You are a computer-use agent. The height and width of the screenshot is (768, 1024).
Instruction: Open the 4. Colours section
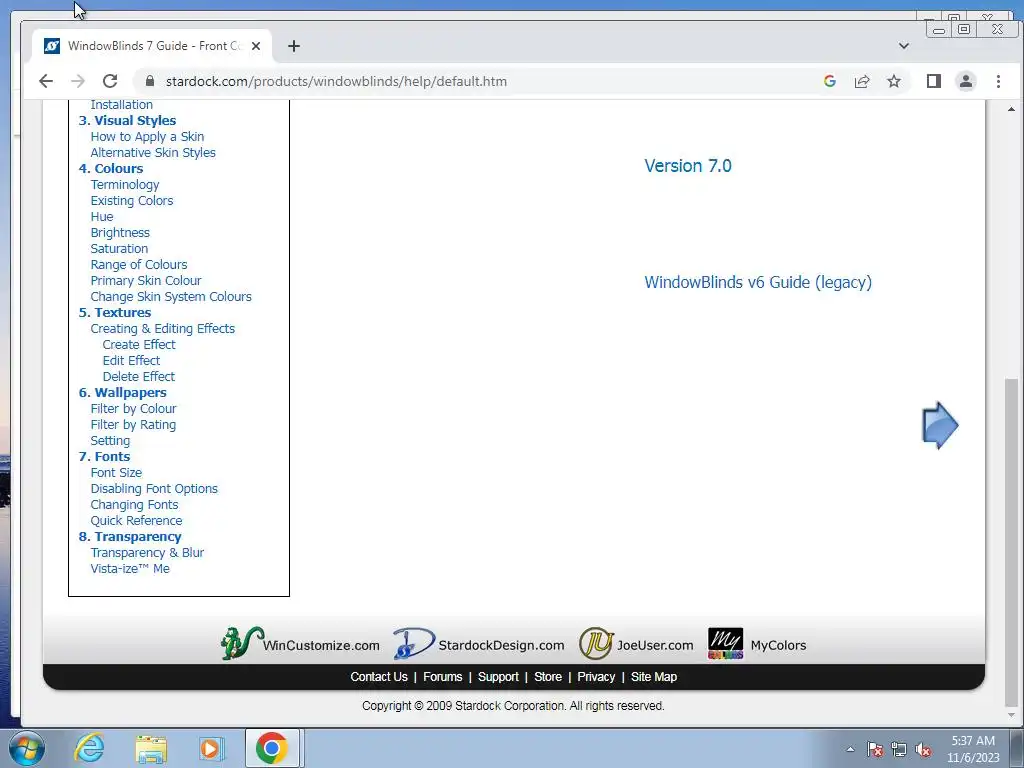click(x=110, y=168)
